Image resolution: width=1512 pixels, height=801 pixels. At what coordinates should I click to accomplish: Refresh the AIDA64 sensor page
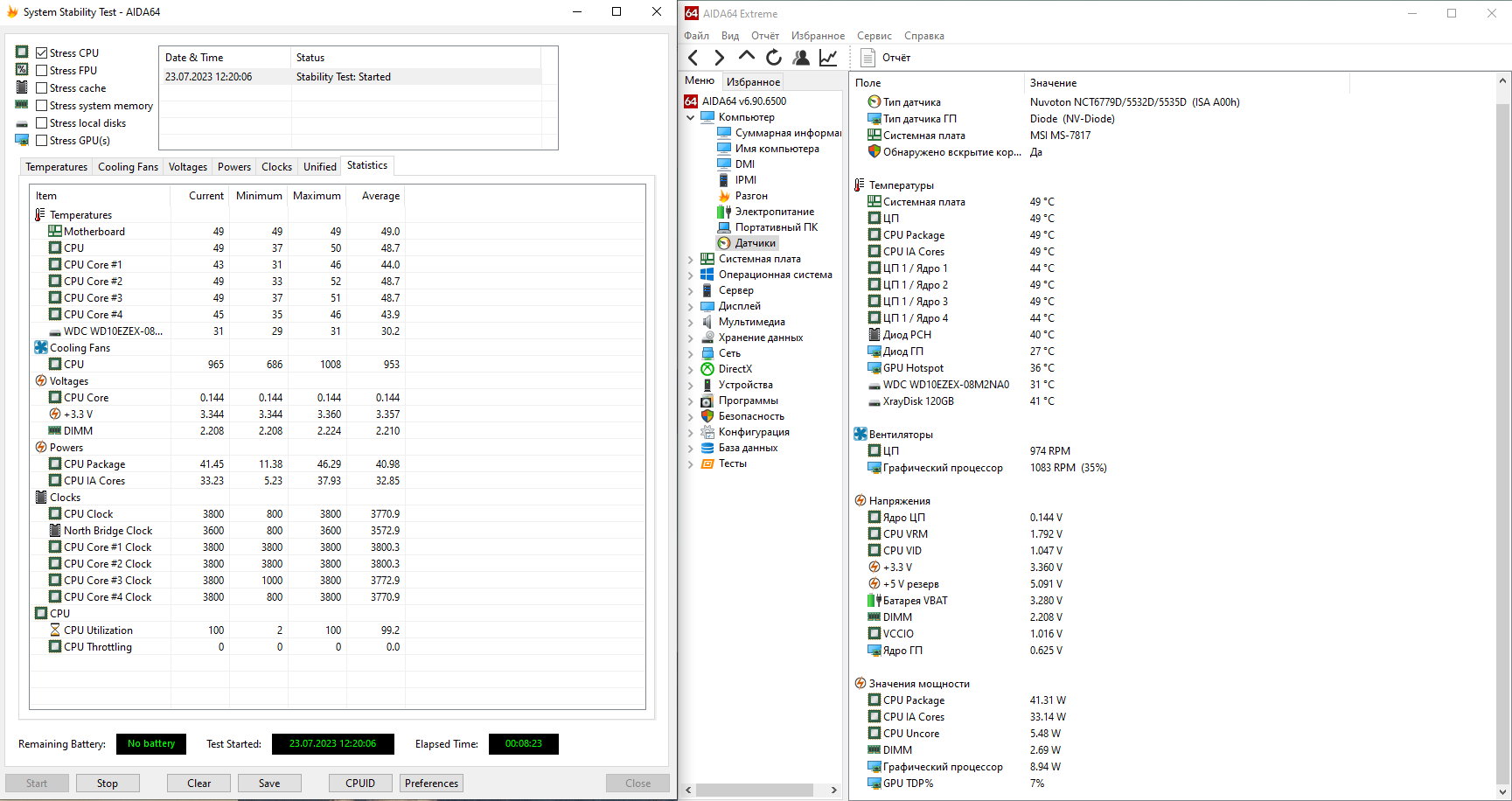[x=774, y=58]
